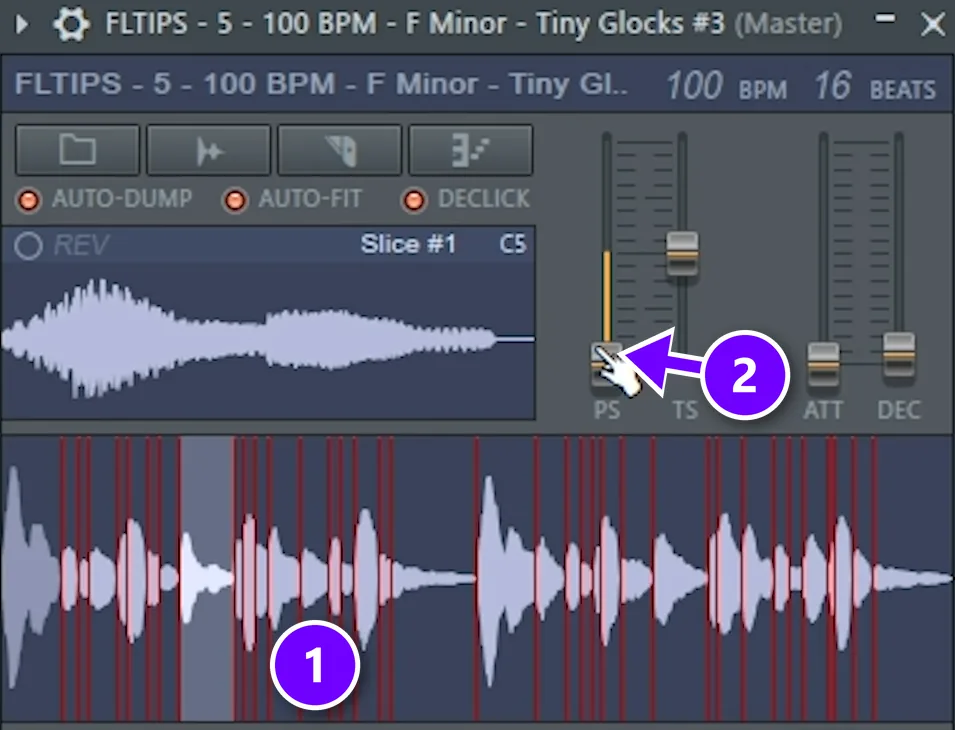This screenshot has width=955, height=730.
Task: Click the slice preview waveform
Action: [268, 339]
